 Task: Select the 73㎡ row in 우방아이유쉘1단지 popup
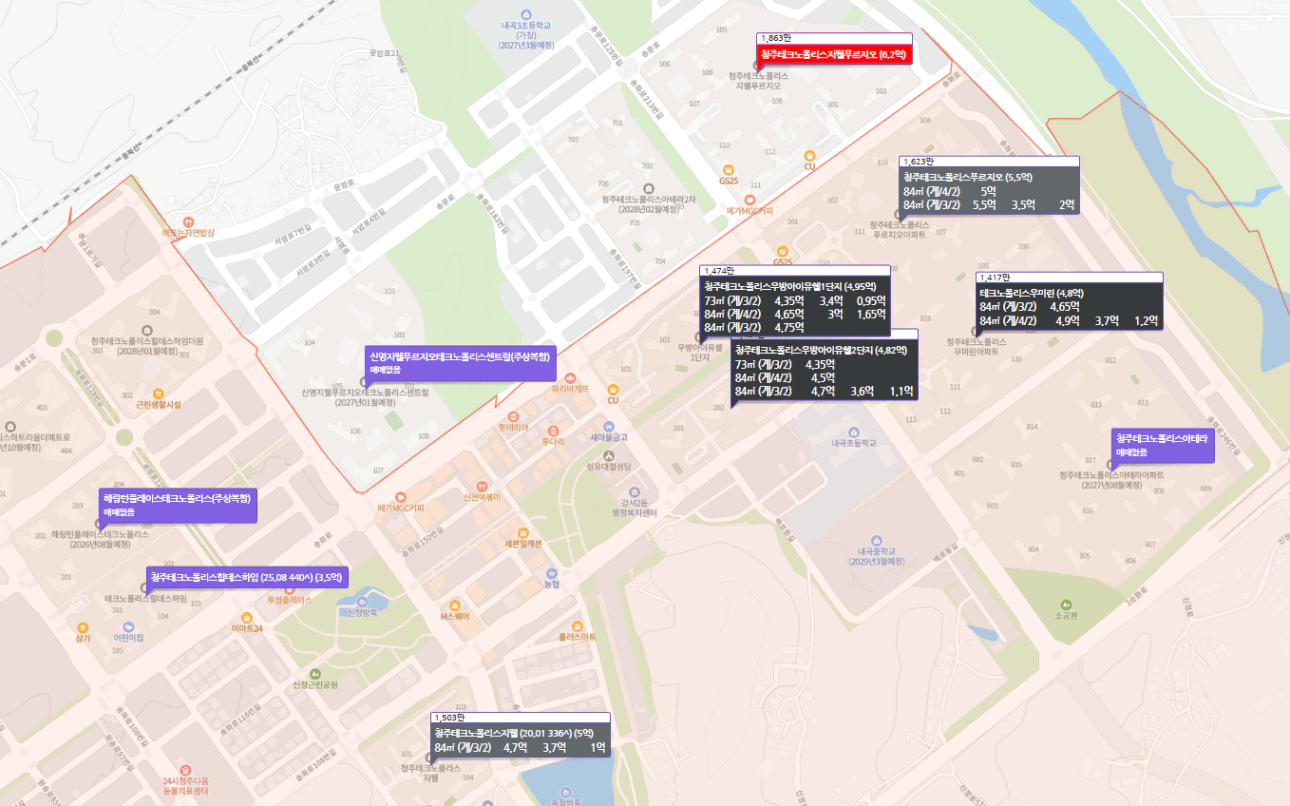point(795,300)
